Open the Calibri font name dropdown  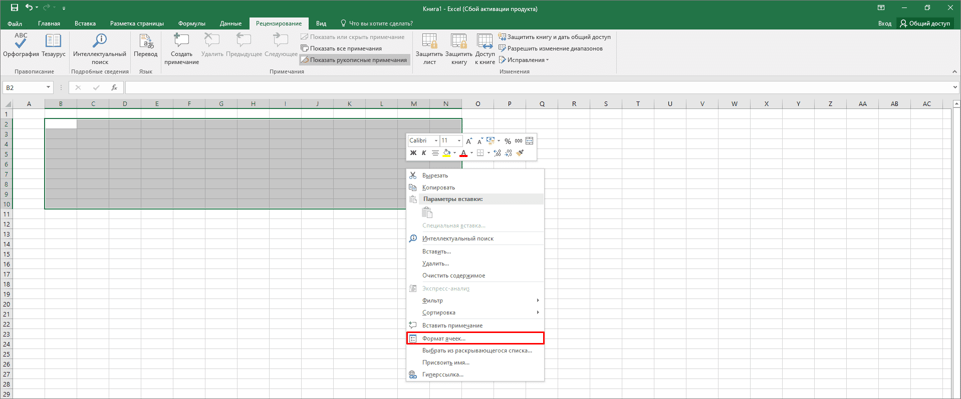click(436, 141)
